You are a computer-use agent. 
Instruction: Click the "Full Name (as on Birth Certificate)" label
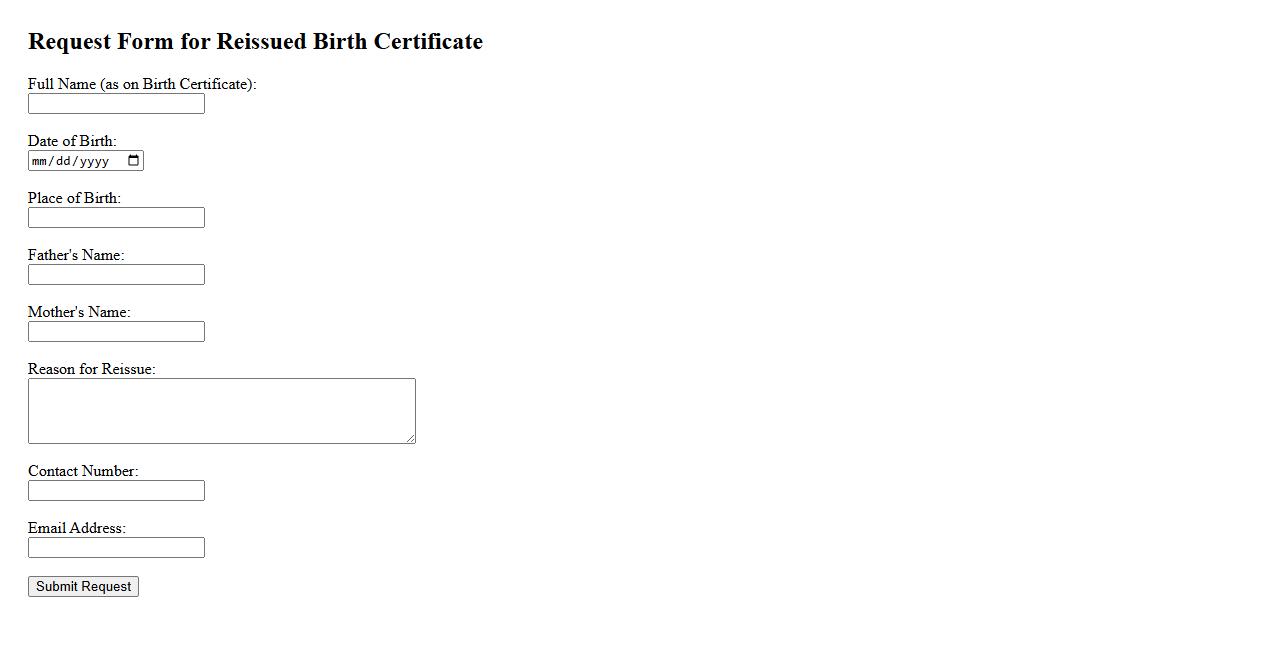[x=142, y=84]
